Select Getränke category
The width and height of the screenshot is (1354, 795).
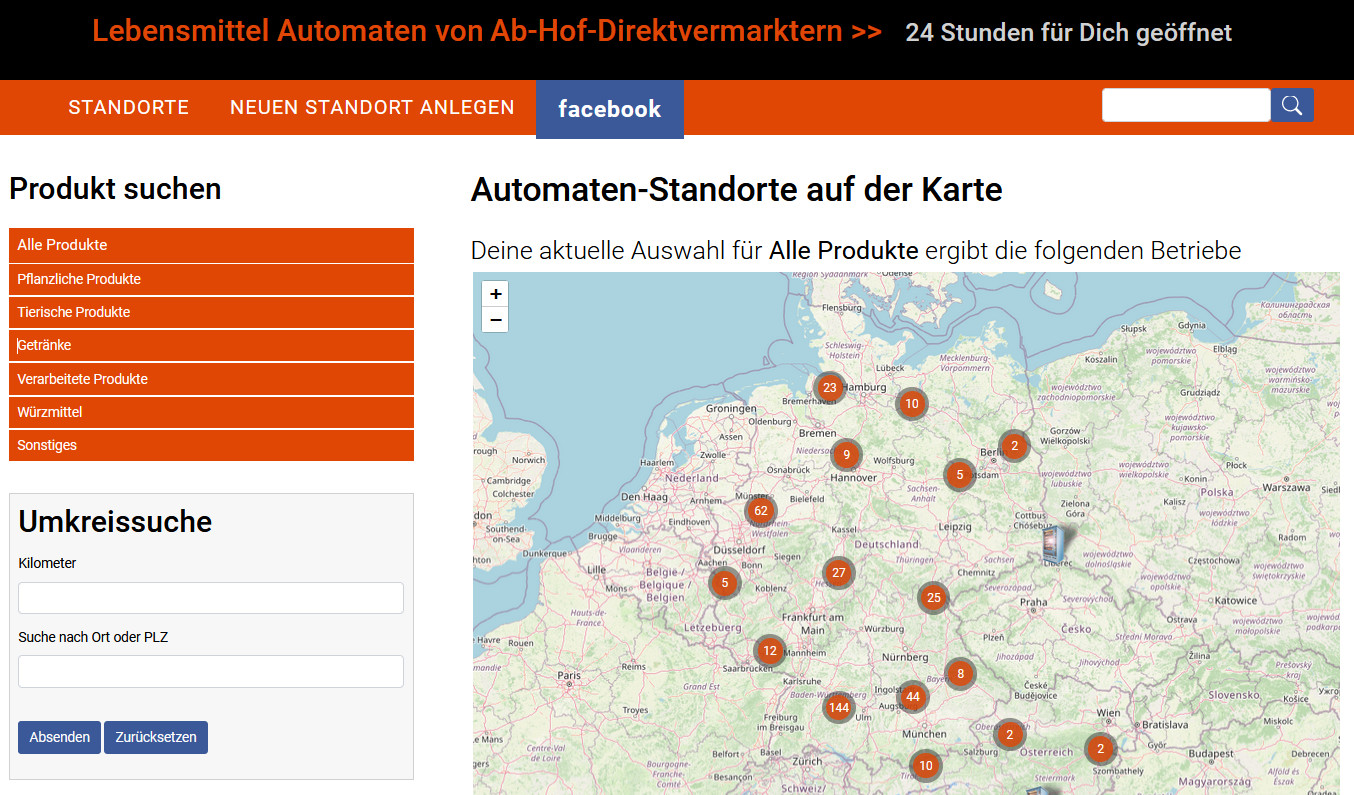(x=211, y=345)
